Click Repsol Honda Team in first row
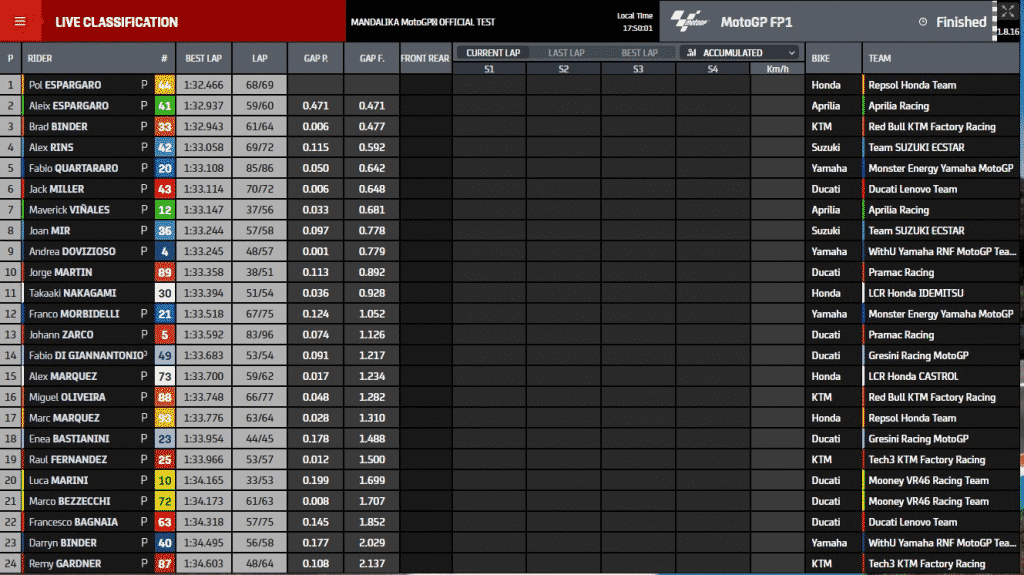Screen dimensions: 1024x575 912,85
